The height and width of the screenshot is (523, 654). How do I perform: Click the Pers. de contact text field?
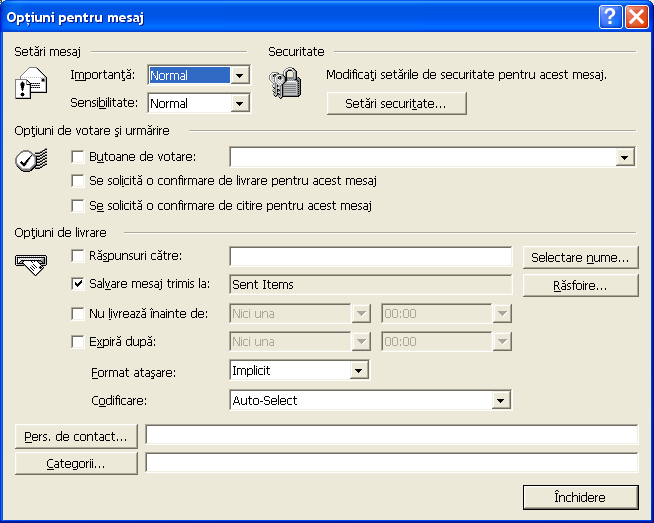click(x=391, y=435)
